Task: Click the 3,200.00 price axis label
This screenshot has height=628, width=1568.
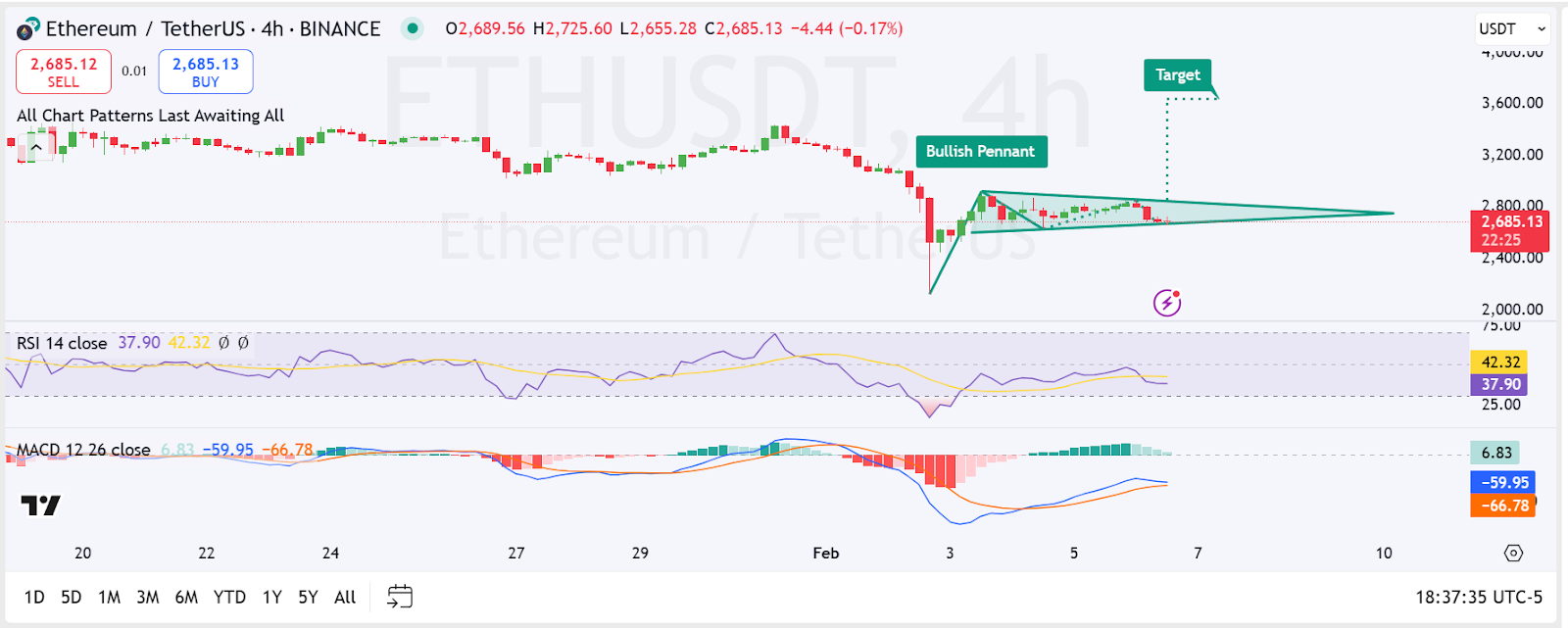Action: pyautogui.click(x=1512, y=155)
